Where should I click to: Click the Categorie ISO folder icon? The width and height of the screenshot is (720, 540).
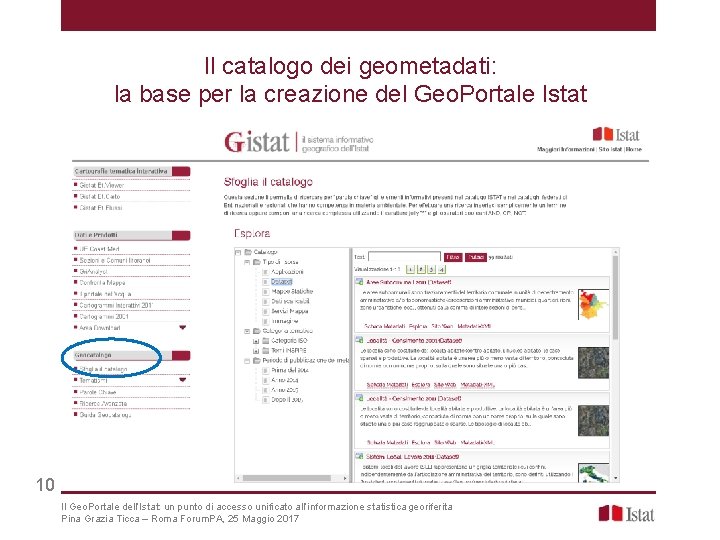[265, 341]
